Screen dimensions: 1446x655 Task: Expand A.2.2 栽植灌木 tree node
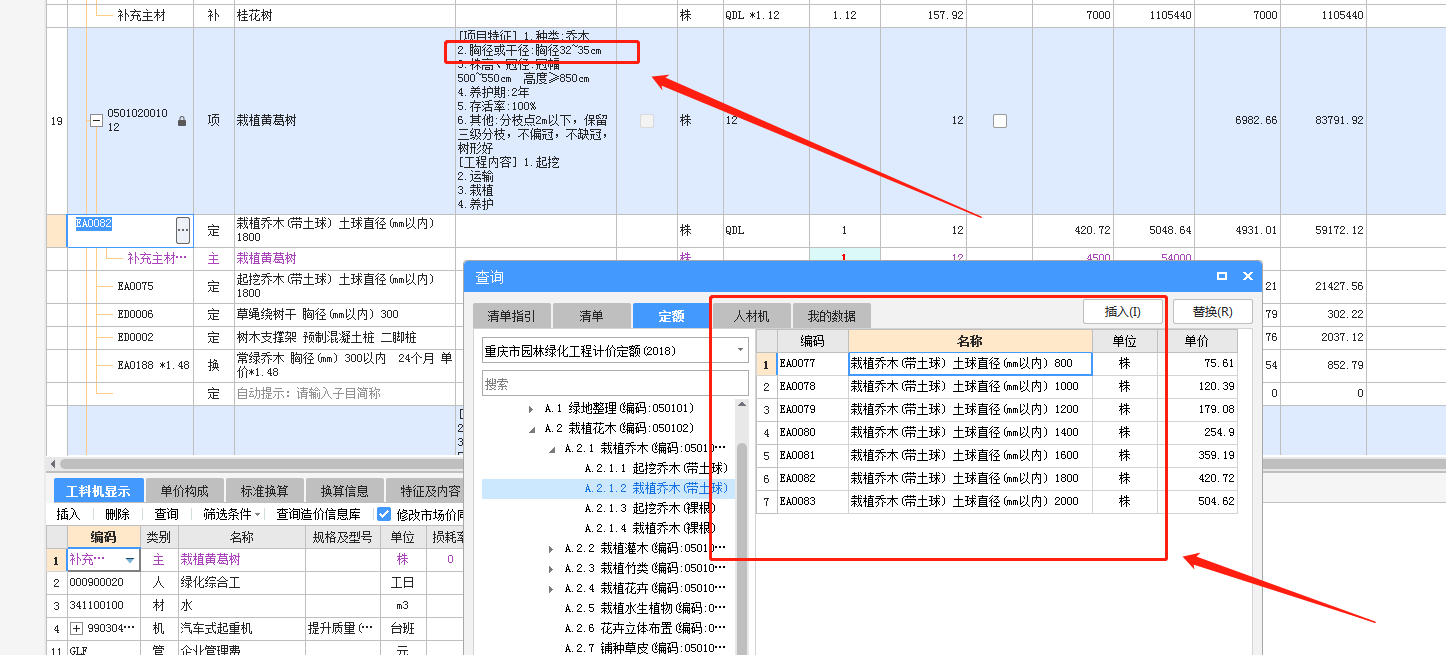pyautogui.click(x=551, y=549)
